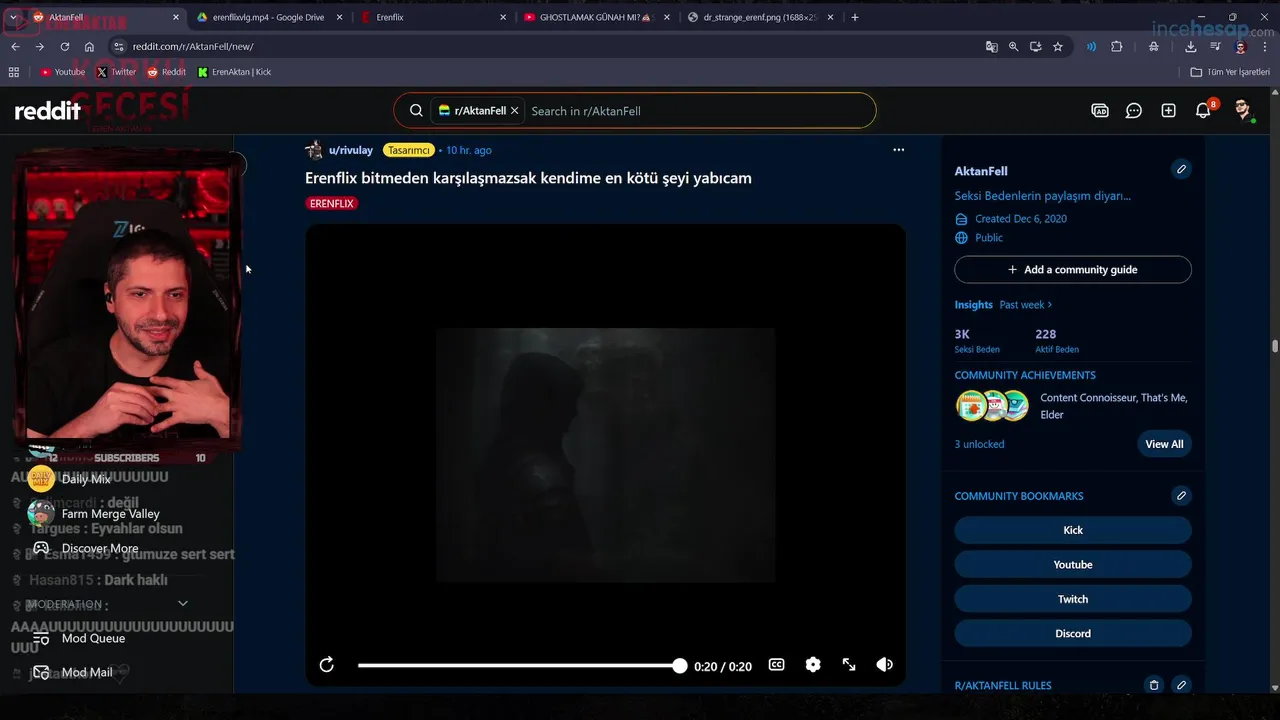Open u/rivulay user profile link
1280x720 pixels.
[350, 150]
